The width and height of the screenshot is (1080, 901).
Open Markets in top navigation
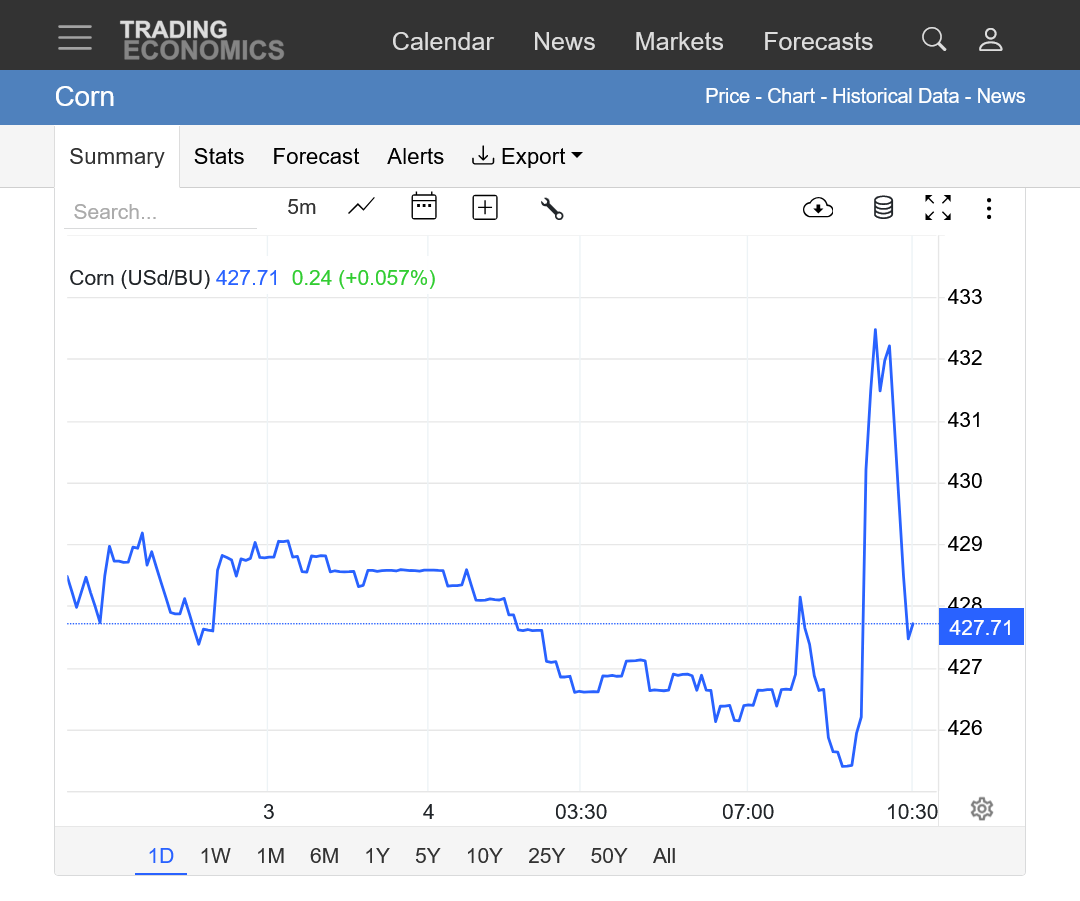pos(678,42)
